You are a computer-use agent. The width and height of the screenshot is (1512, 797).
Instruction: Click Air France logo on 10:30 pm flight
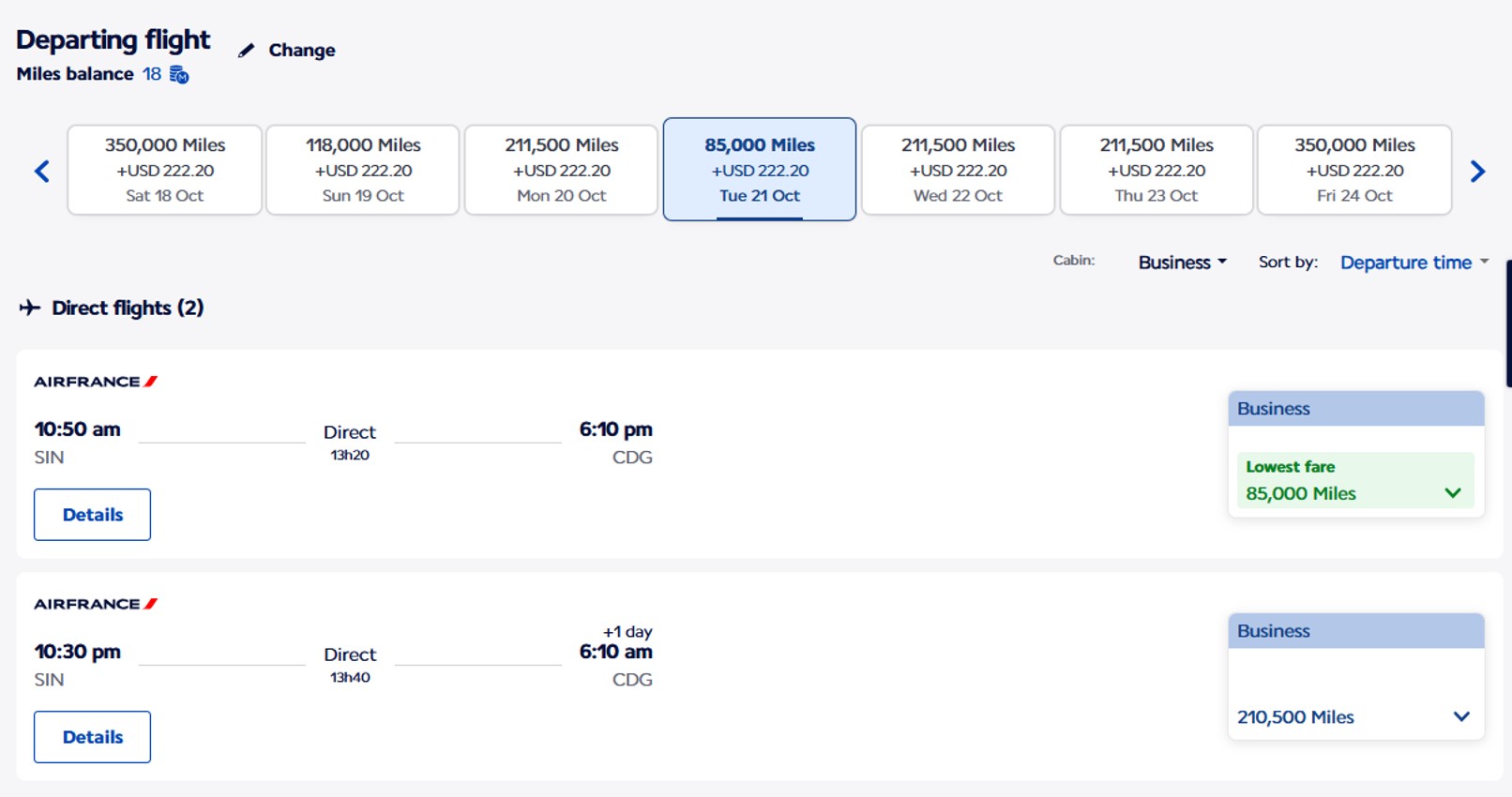(x=96, y=604)
